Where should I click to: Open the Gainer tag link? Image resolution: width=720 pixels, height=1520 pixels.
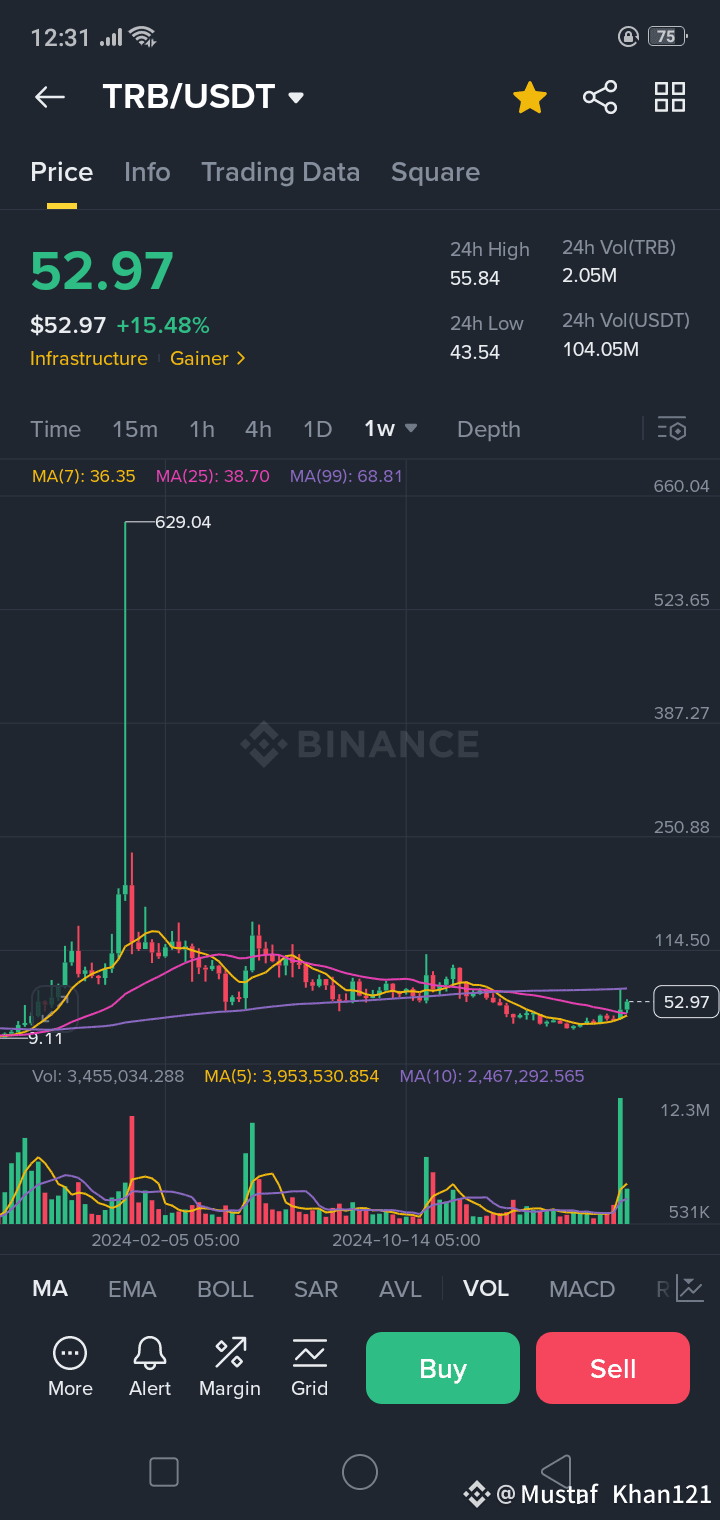tap(207, 358)
